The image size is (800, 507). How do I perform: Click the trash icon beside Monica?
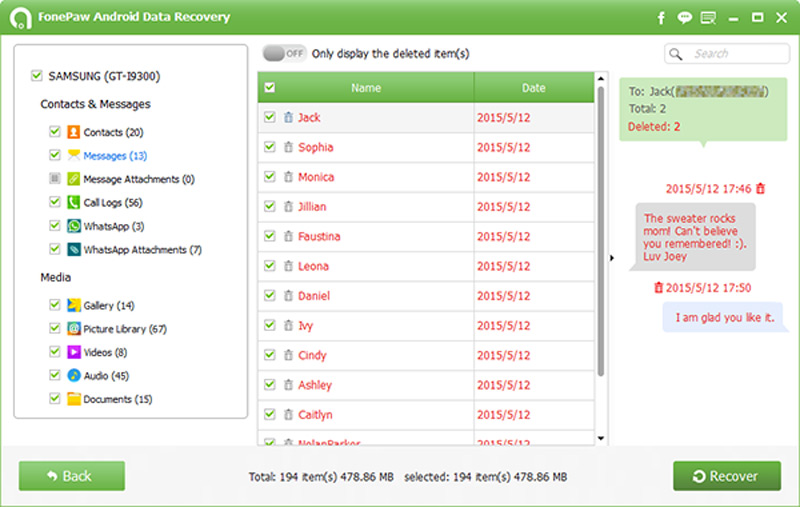pos(288,176)
